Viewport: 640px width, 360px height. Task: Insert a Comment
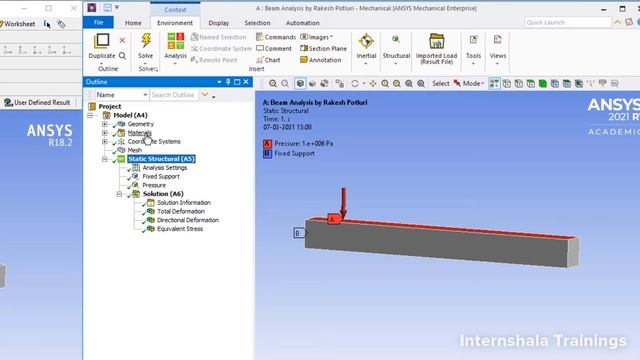pyautogui.click(x=274, y=49)
